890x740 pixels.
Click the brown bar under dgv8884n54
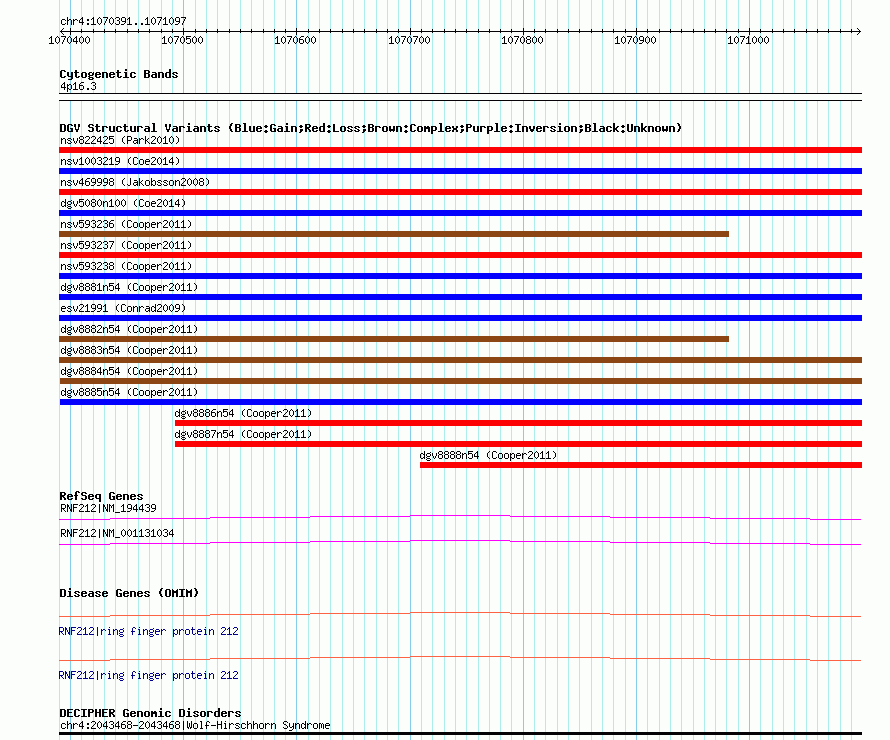pos(460,381)
